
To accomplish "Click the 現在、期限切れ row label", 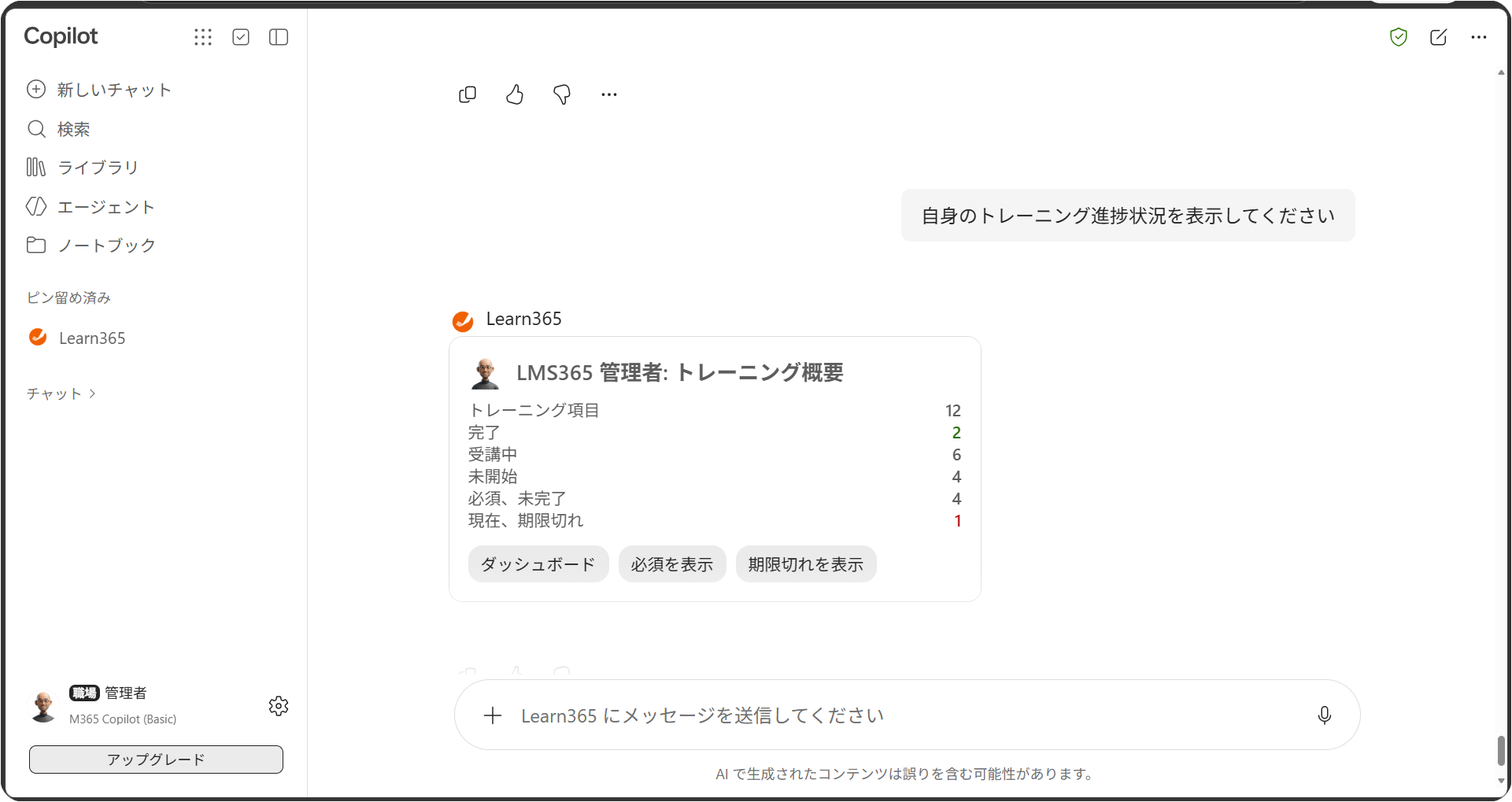I will (x=526, y=521).
